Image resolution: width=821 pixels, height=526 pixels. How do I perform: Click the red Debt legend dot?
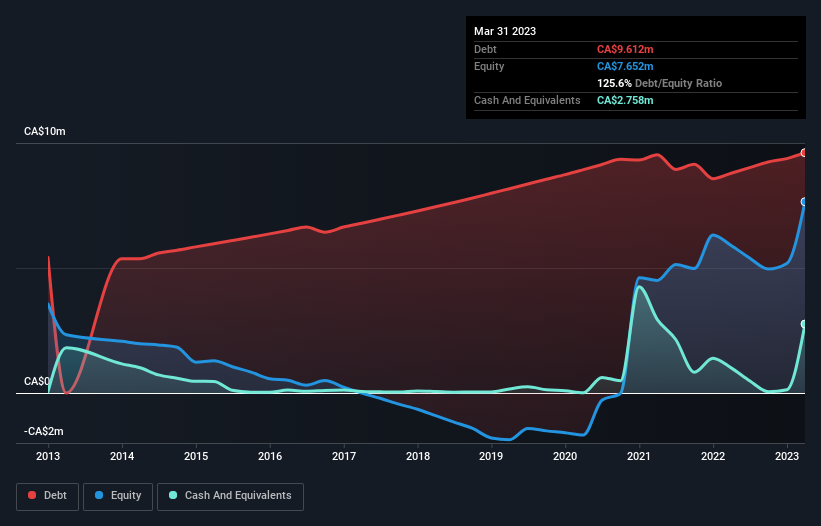point(32,495)
